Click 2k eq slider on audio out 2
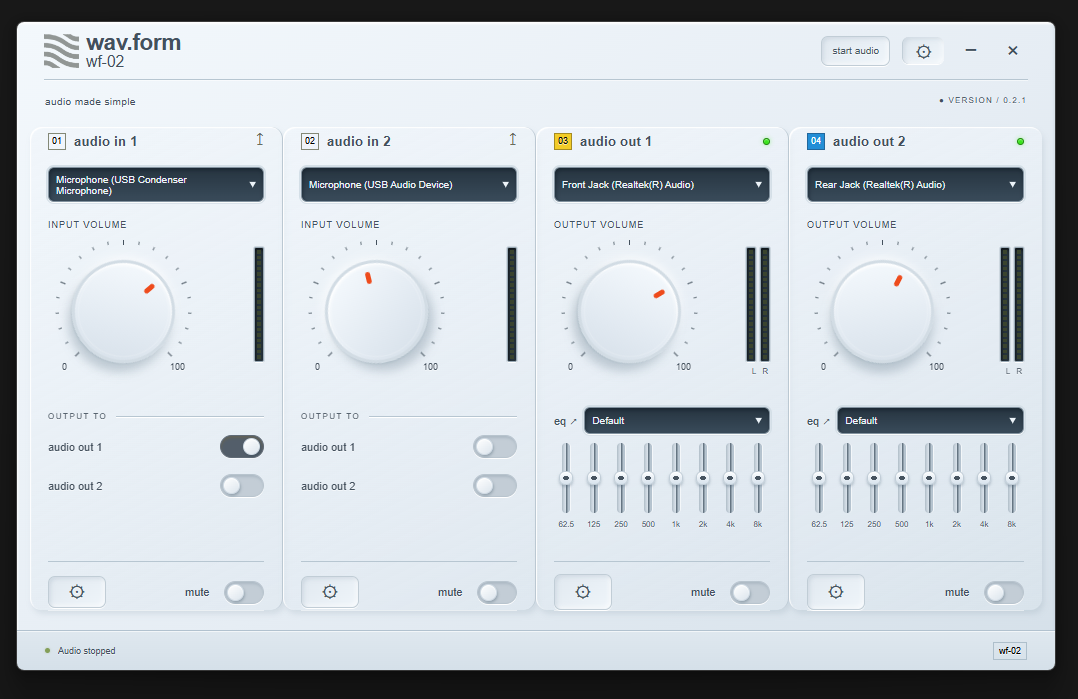Viewport: 1078px width, 699px height. tap(956, 478)
